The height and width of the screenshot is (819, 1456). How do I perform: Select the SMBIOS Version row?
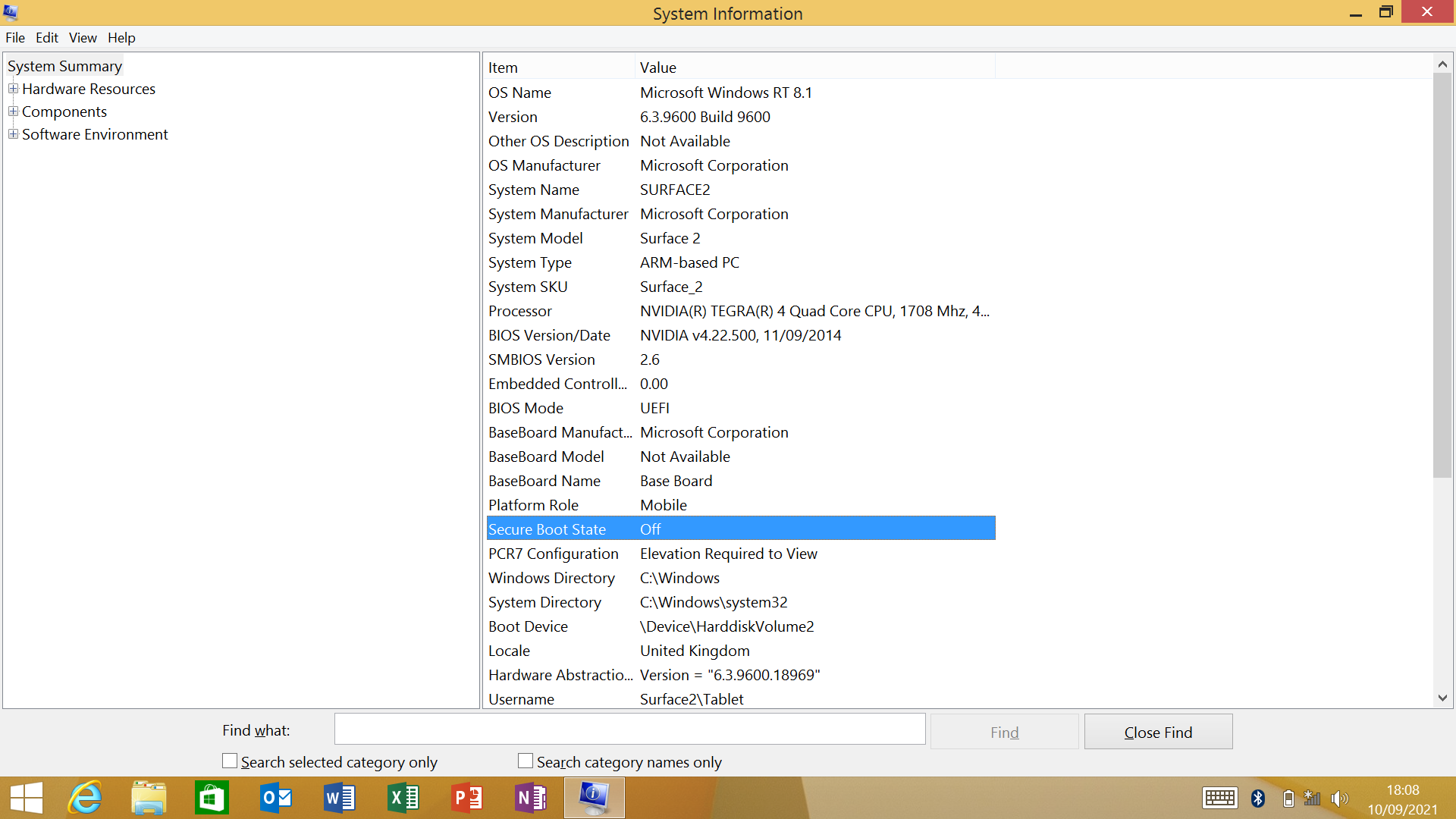740,359
